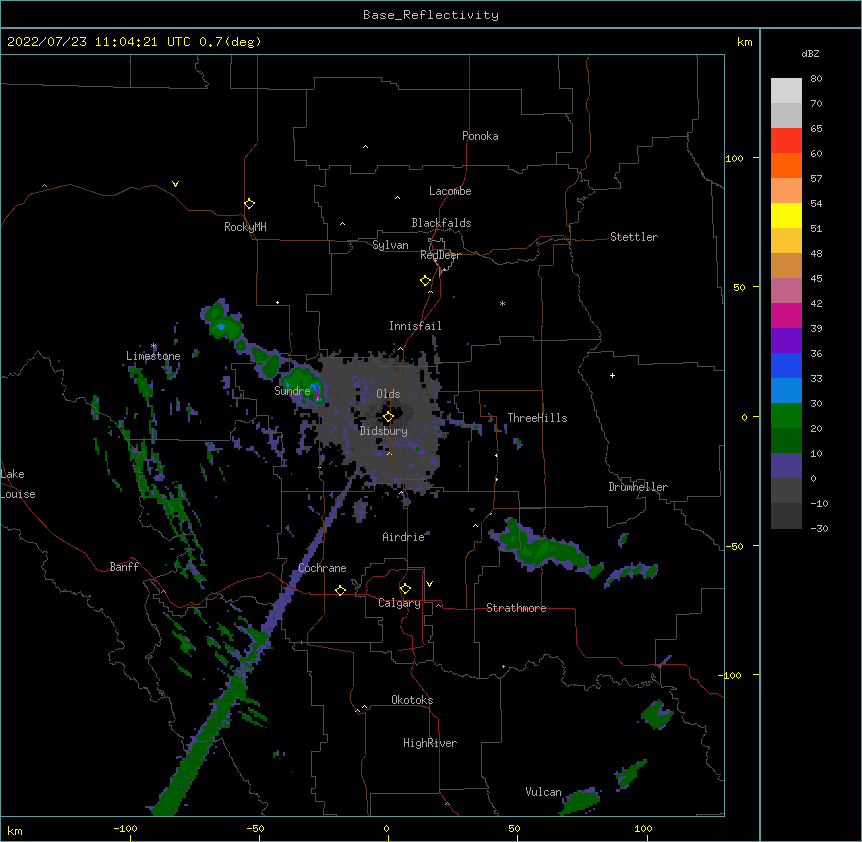Click the Vulcan town label

[543, 792]
